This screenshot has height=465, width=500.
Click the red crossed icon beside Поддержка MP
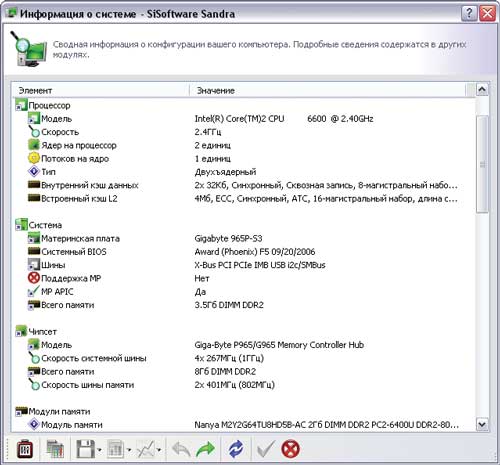click(34, 278)
